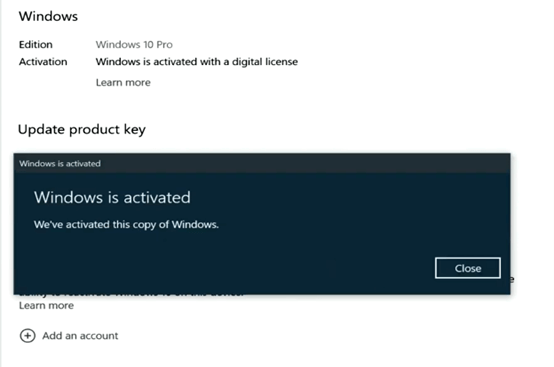Viewport: 554px width, 367px height.
Task: Click the circled plus icon for adding account
Action: point(28,336)
